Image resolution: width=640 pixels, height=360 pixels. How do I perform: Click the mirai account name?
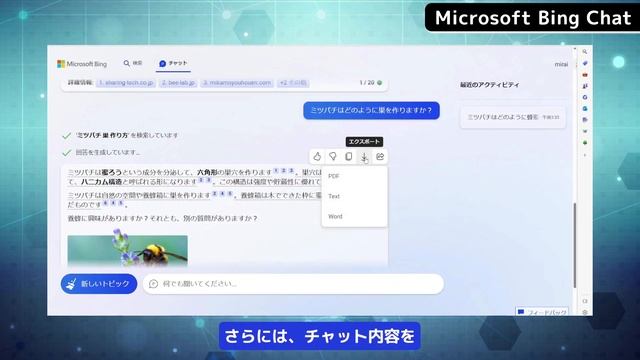point(561,64)
